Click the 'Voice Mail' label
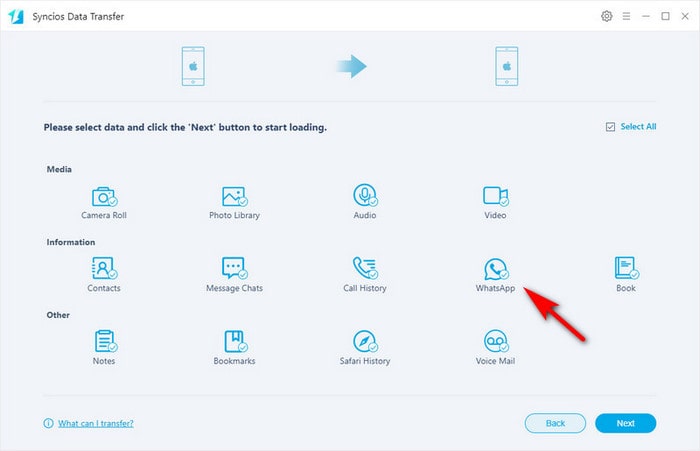The height and width of the screenshot is (451, 700). click(x=496, y=361)
